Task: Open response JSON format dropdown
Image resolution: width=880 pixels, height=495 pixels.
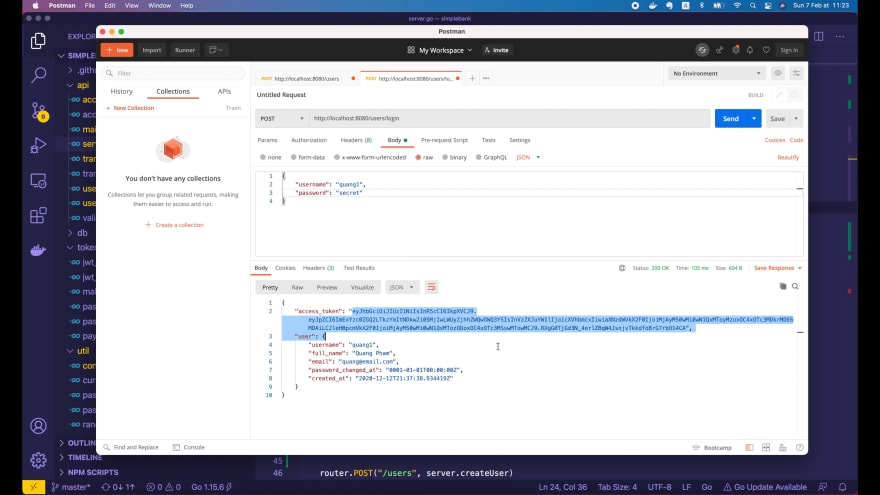Action: 401,287
